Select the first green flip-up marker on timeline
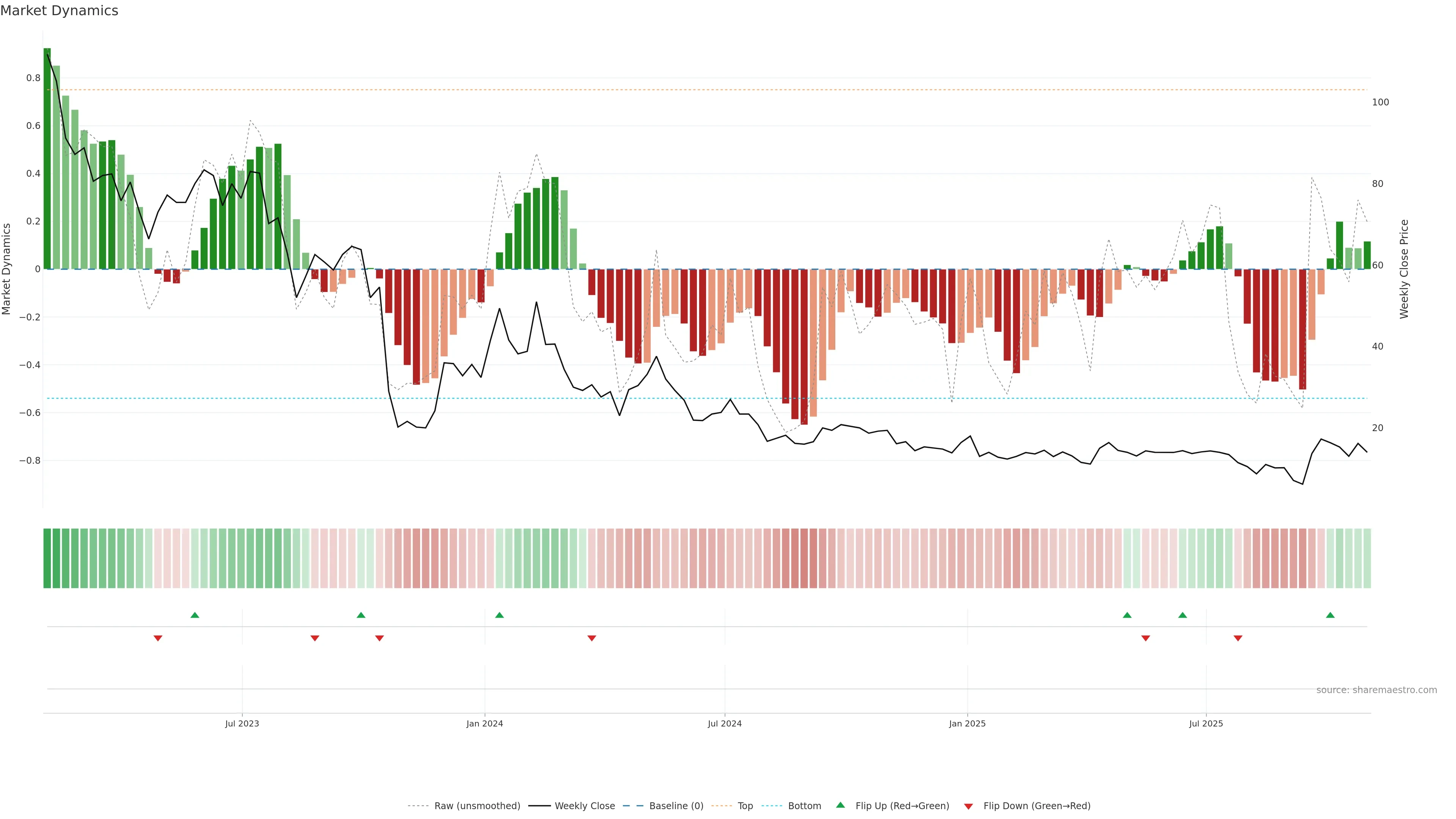This screenshot has width=1456, height=819. [195, 615]
